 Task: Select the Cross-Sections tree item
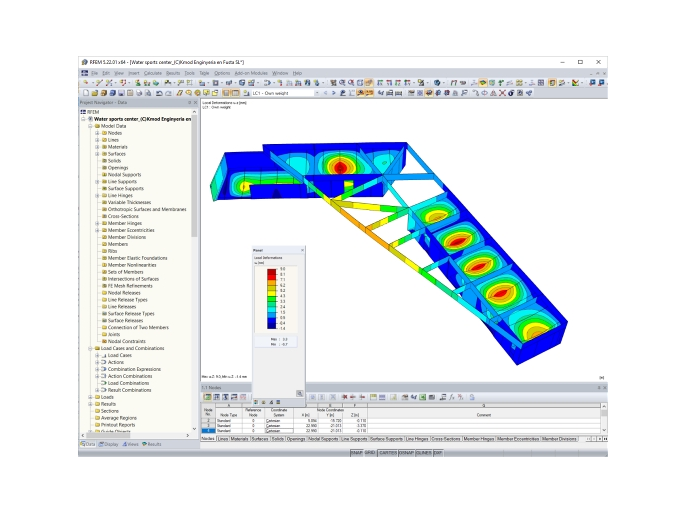point(123,216)
